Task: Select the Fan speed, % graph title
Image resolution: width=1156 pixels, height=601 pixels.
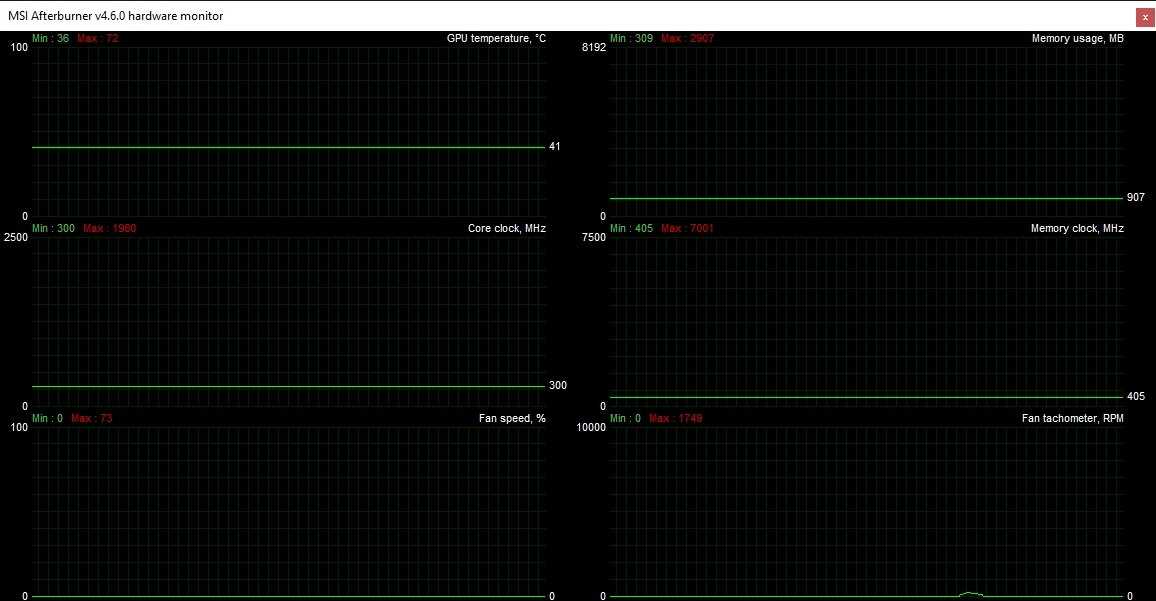Action: click(x=512, y=418)
